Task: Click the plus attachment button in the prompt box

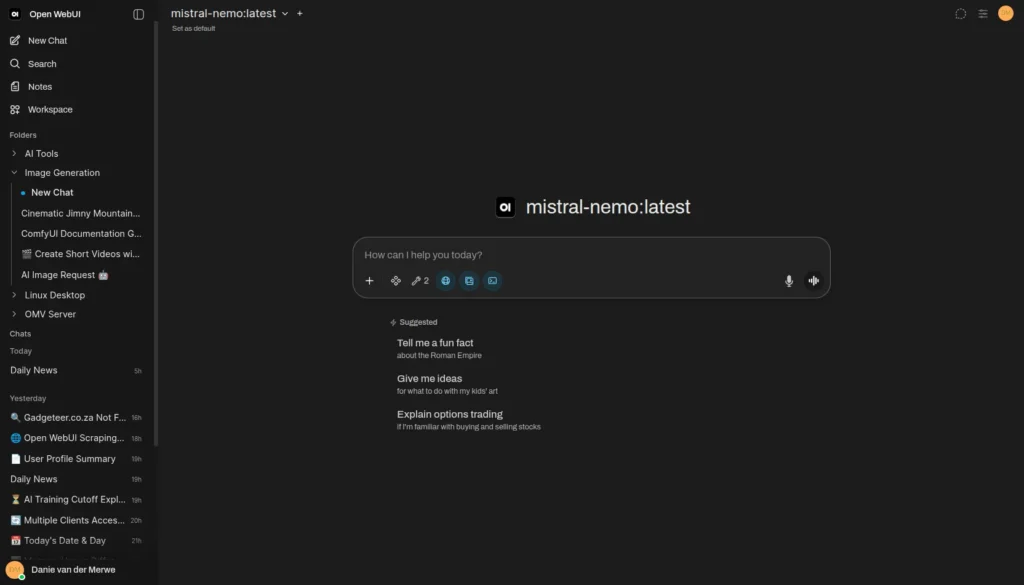Action: coord(370,281)
